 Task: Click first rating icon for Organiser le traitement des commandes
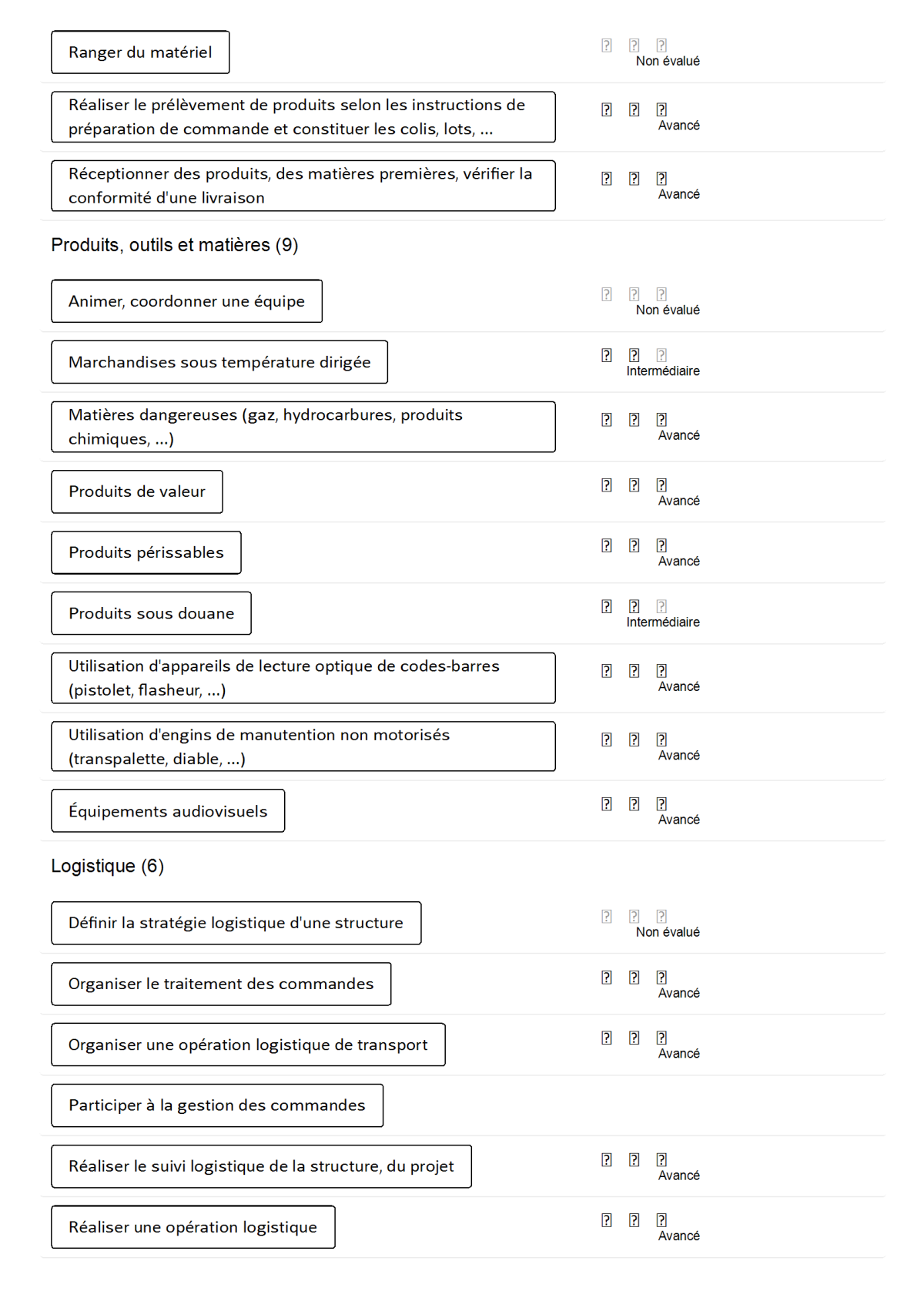(607, 978)
